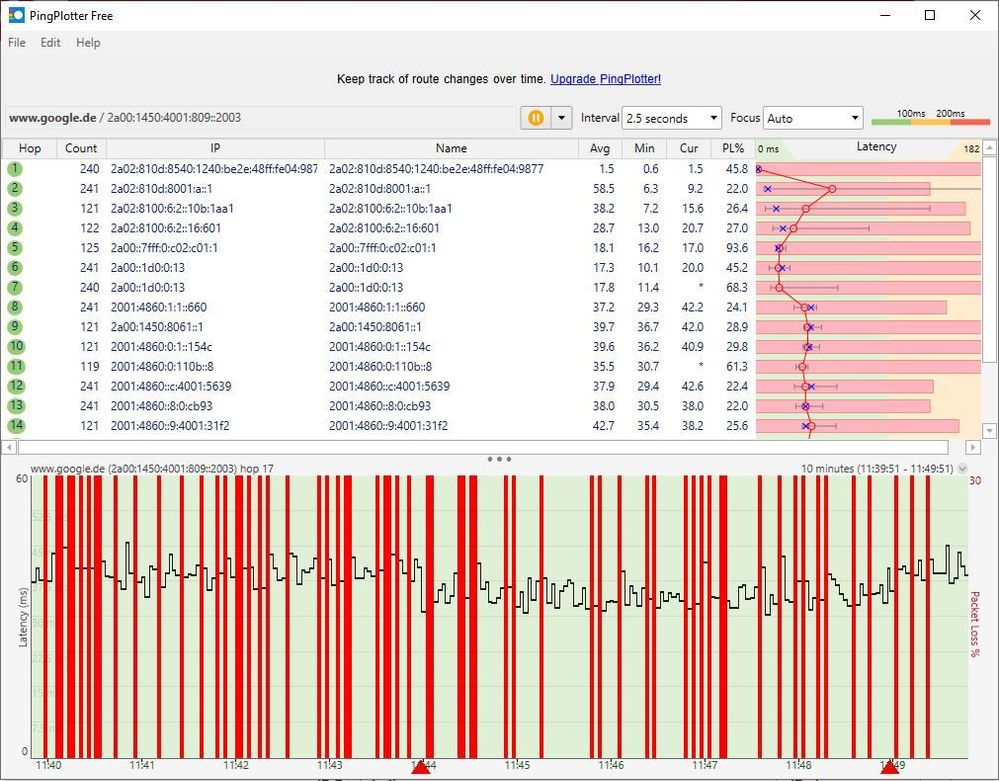
Task: Click the hop 1 green circle icon
Action: pyautogui.click(x=15, y=169)
